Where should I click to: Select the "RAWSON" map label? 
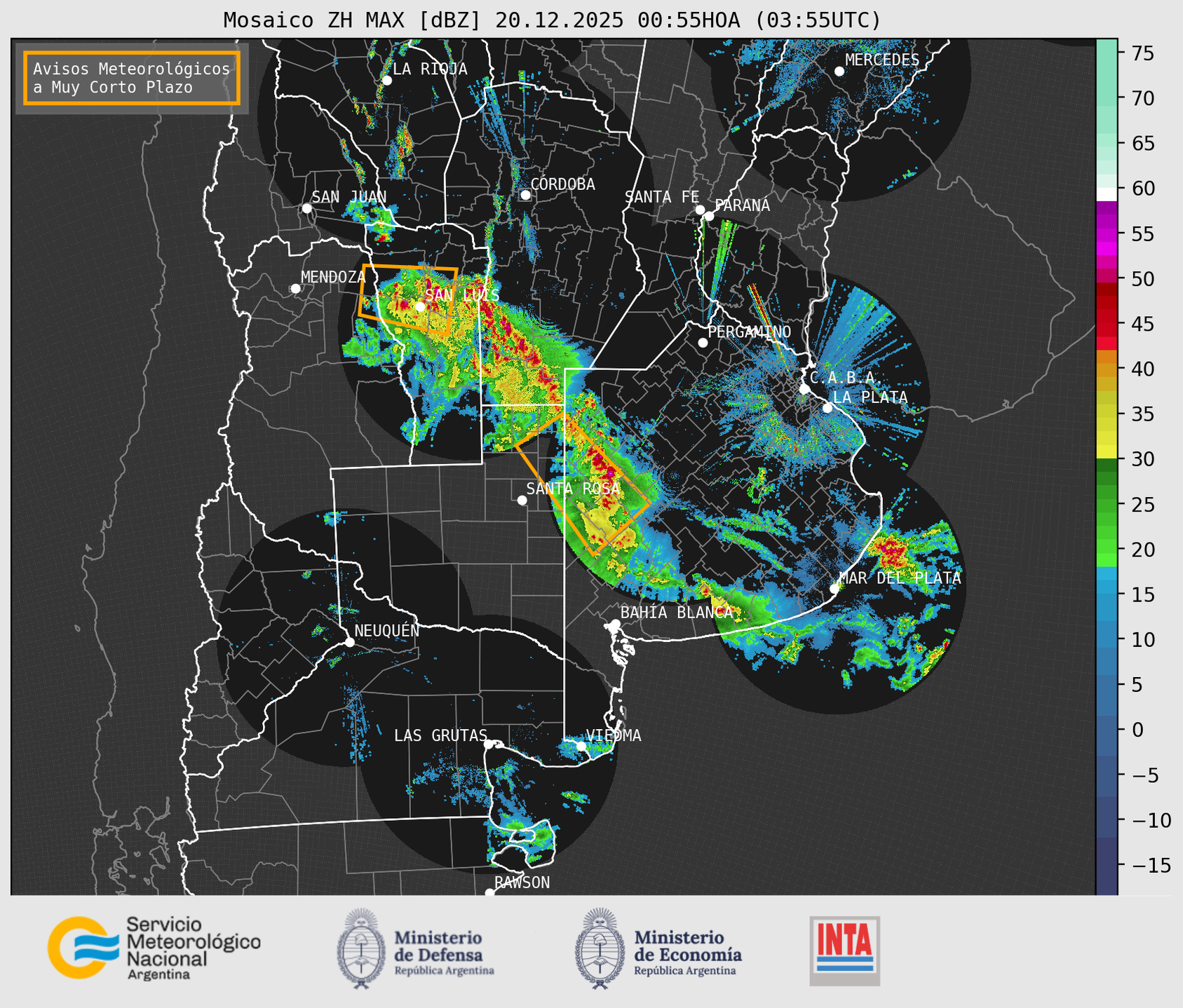click(x=522, y=883)
